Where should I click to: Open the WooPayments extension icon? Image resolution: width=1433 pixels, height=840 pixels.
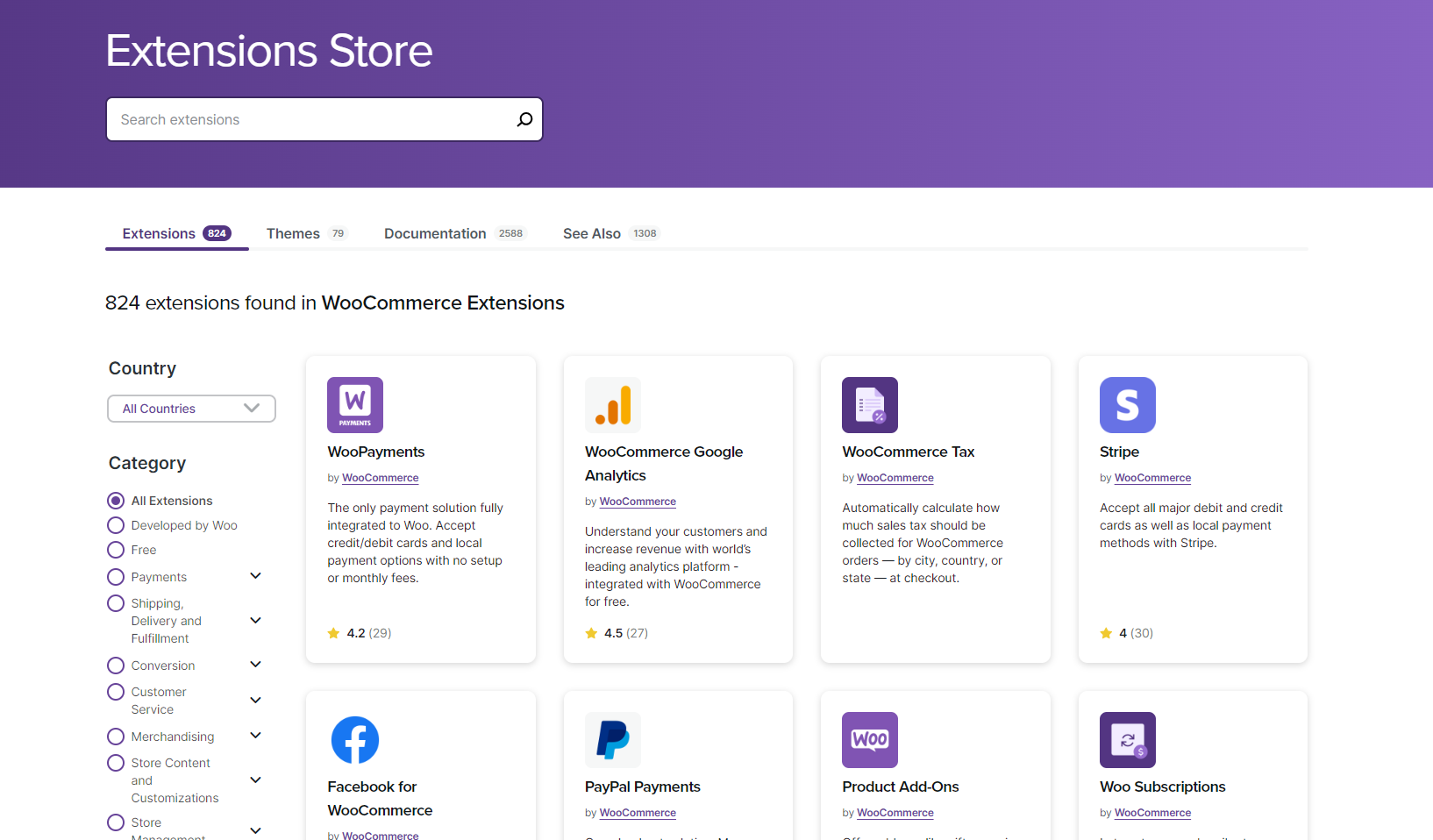pos(355,405)
